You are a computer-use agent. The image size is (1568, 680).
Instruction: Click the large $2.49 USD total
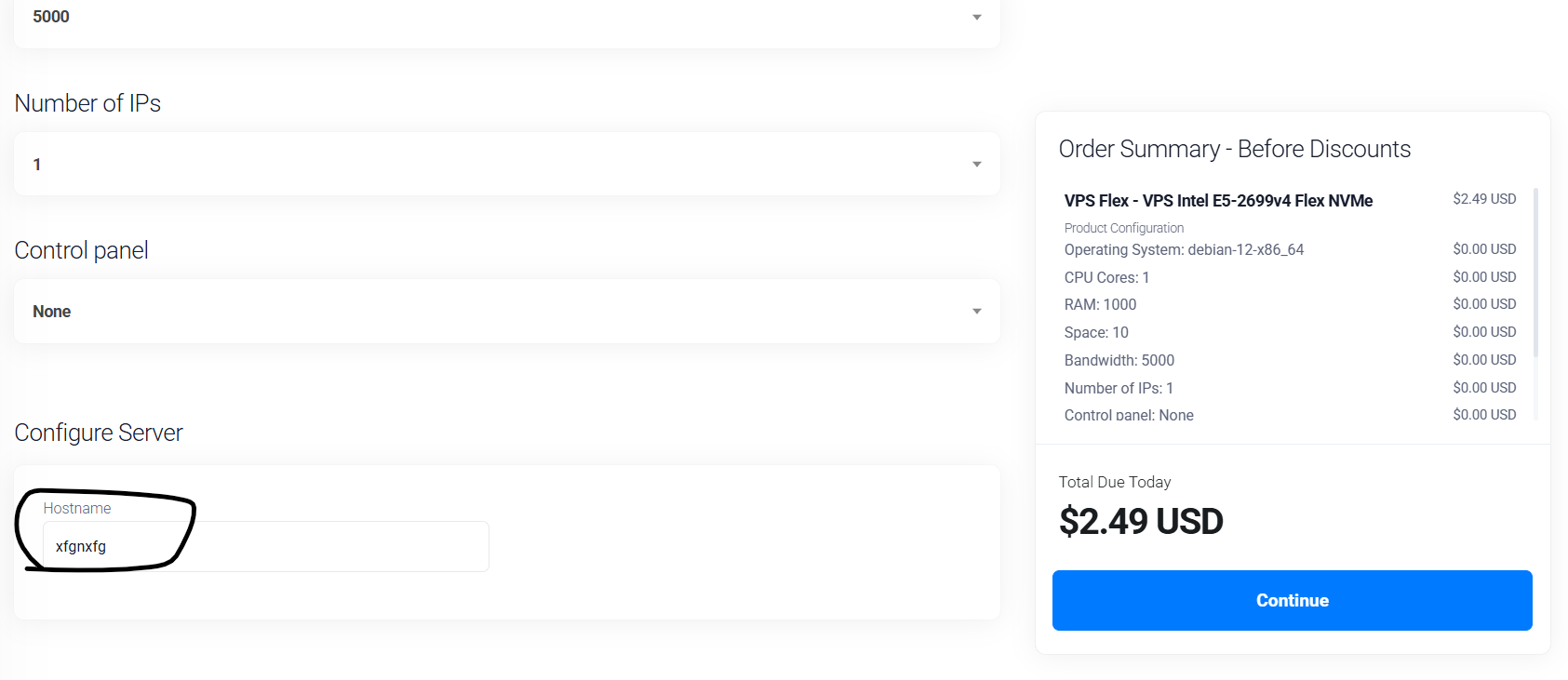1141,522
